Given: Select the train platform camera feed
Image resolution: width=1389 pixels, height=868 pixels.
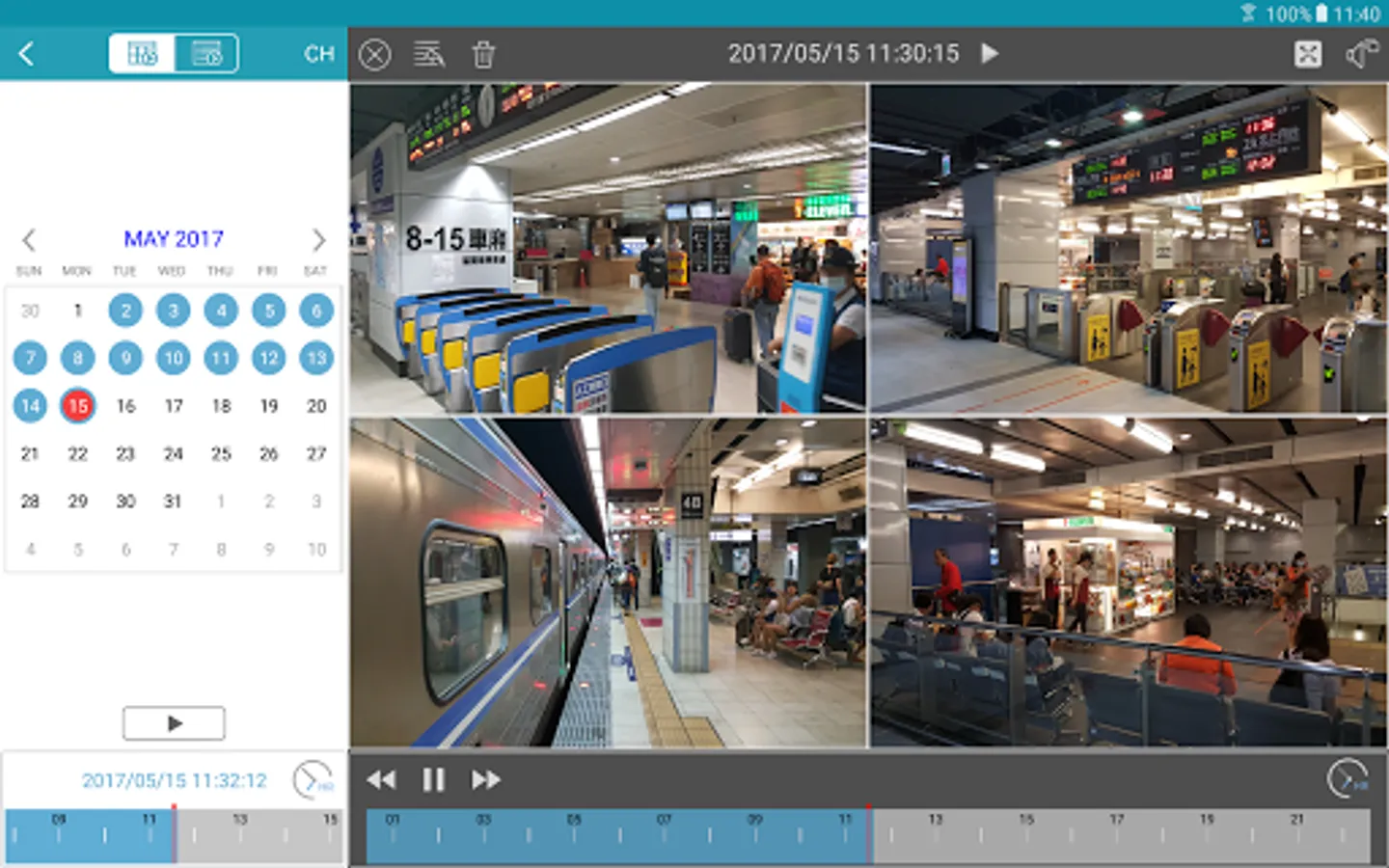Looking at the screenshot, I should coord(608,583).
